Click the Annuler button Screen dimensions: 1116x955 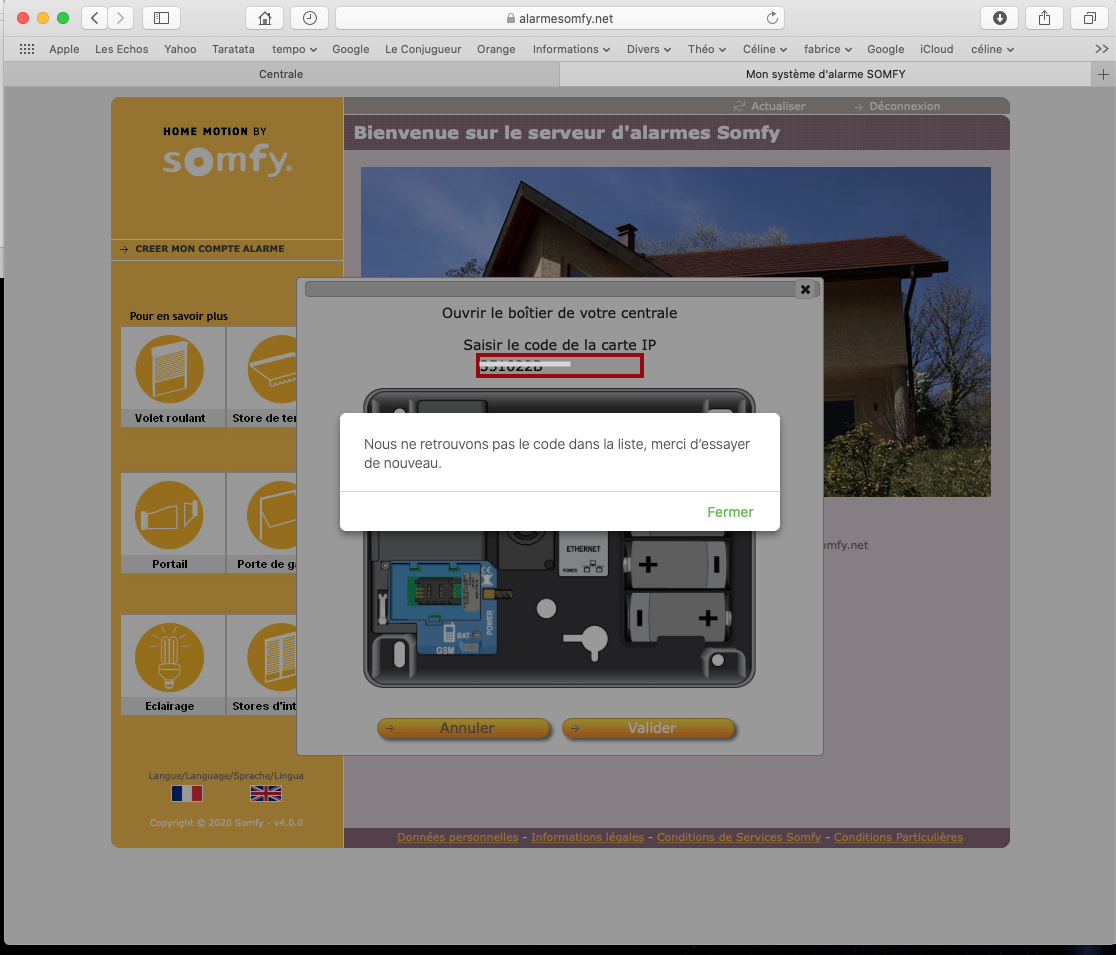point(464,728)
